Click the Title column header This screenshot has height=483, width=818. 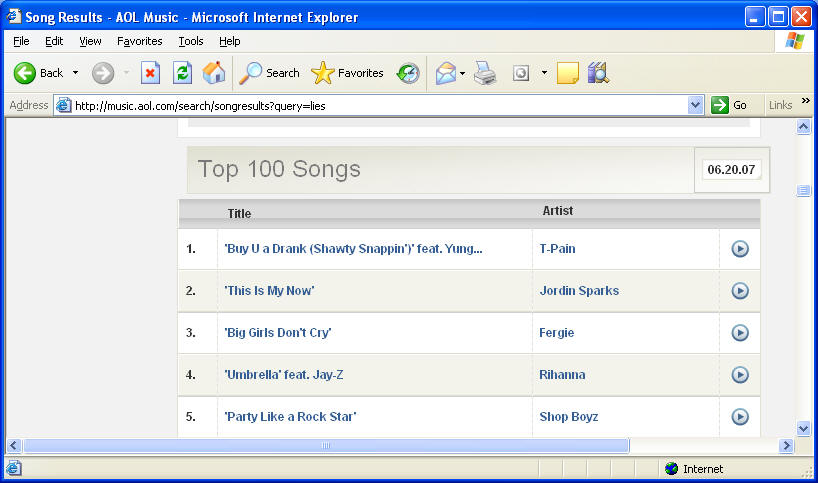tap(239, 213)
